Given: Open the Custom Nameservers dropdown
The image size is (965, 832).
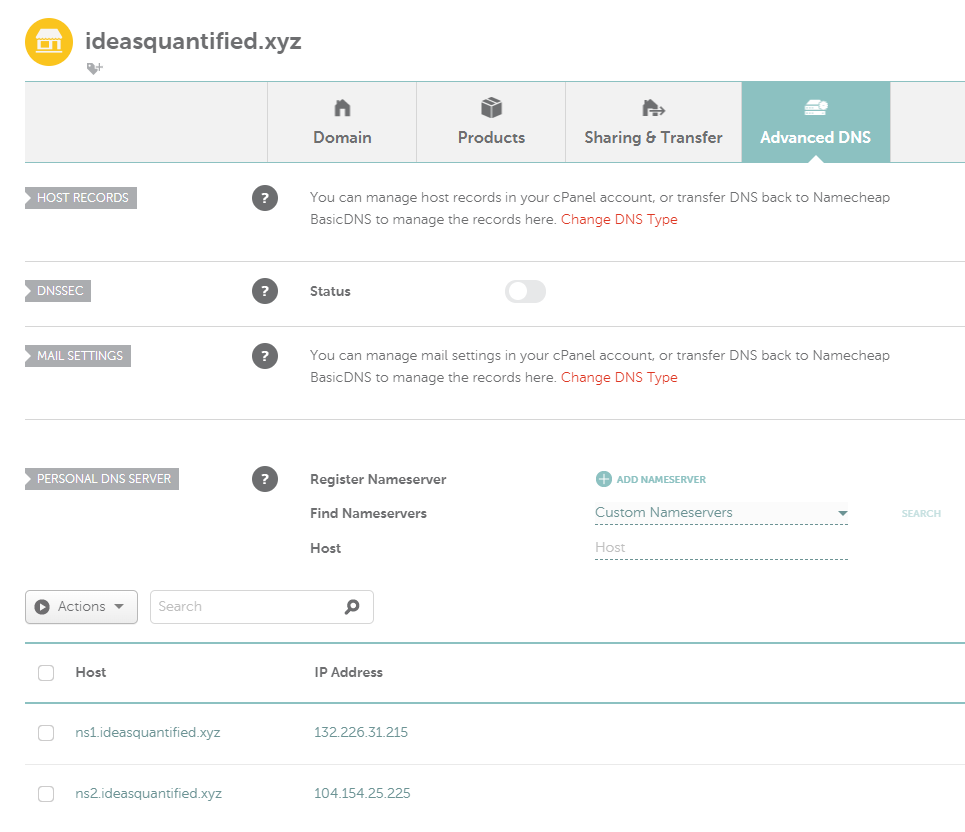Looking at the screenshot, I should (x=721, y=513).
